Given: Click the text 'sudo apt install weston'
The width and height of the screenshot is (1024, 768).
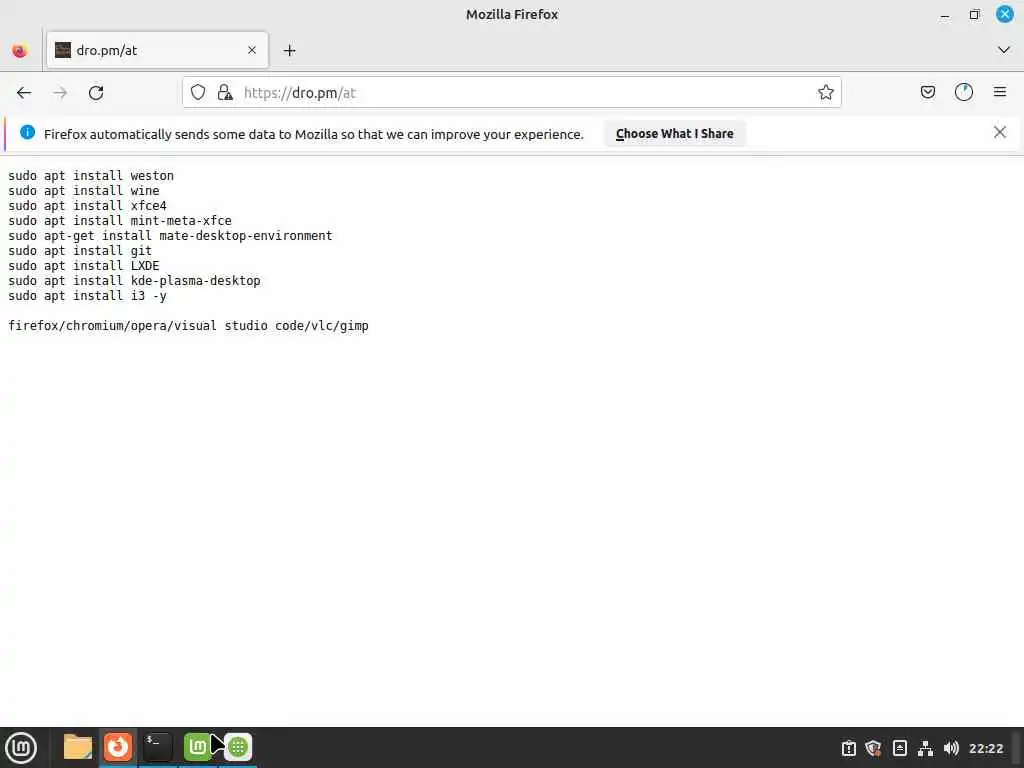Looking at the screenshot, I should [91, 176].
